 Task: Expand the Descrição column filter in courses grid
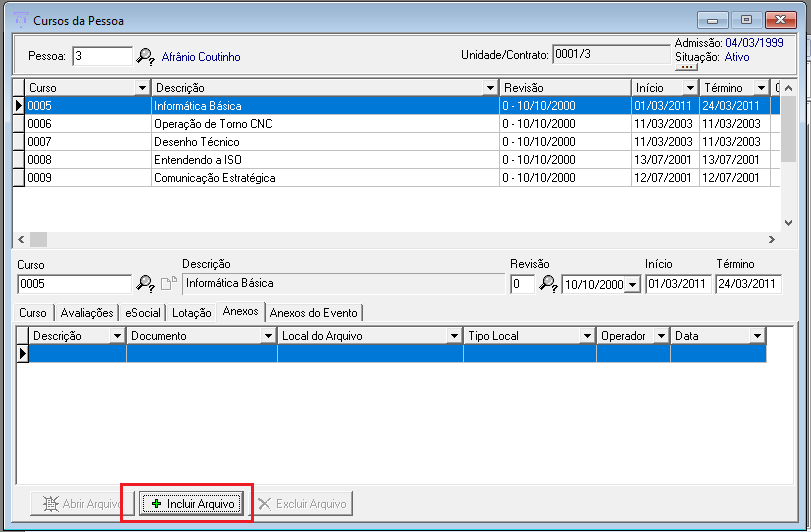pos(490,88)
